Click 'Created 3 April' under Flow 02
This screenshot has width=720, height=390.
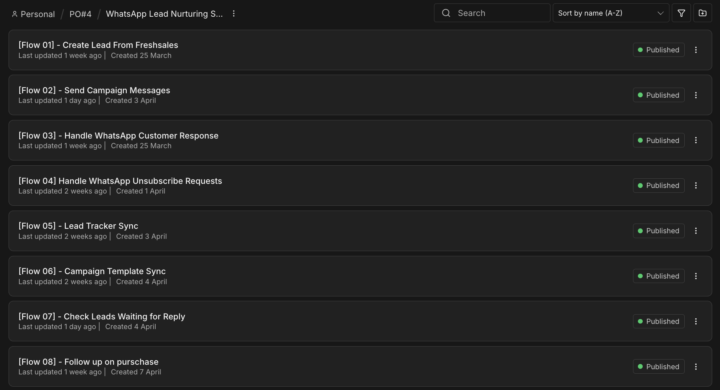click(x=130, y=101)
